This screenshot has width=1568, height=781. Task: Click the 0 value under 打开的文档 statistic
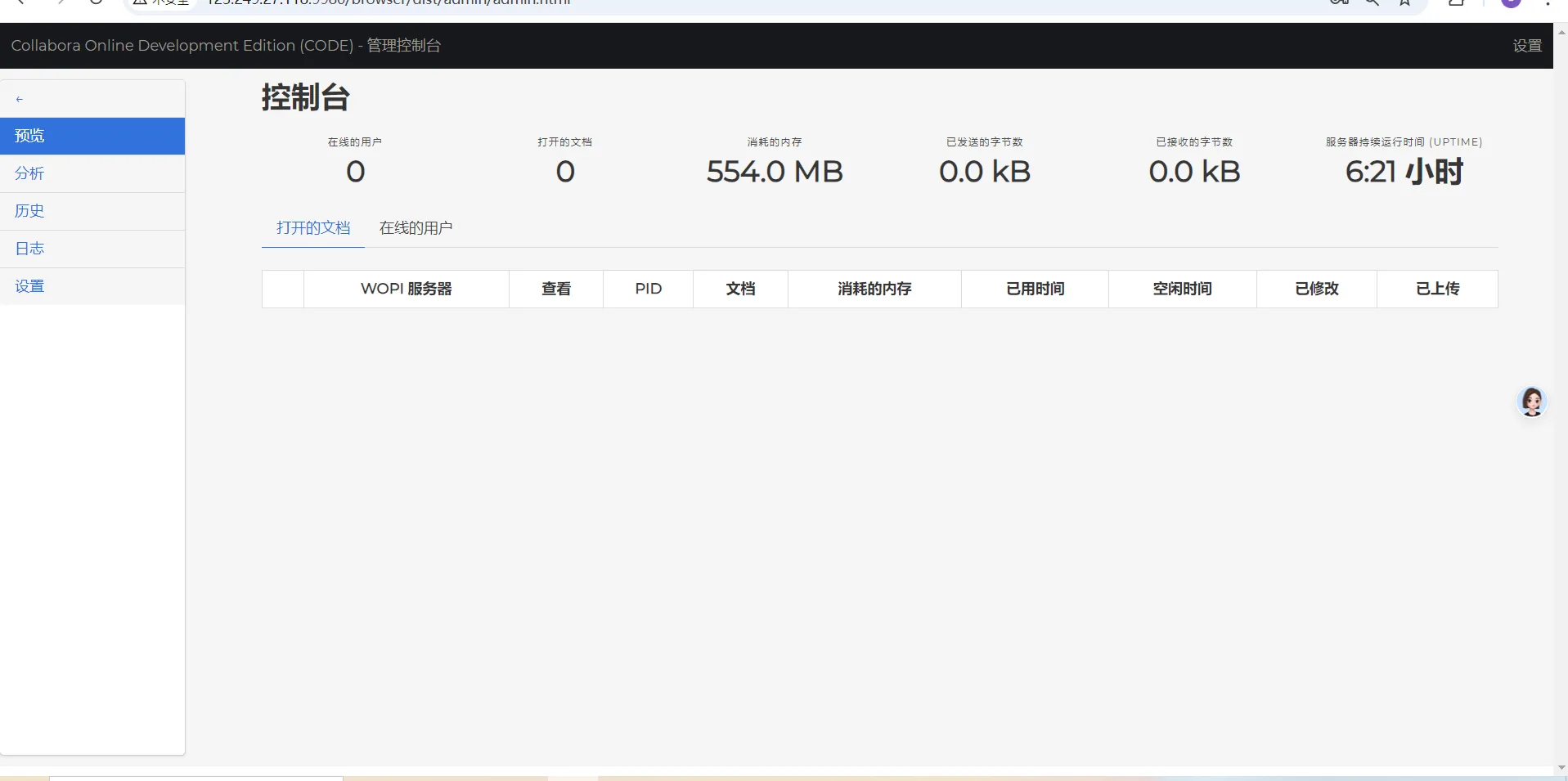[x=565, y=172]
